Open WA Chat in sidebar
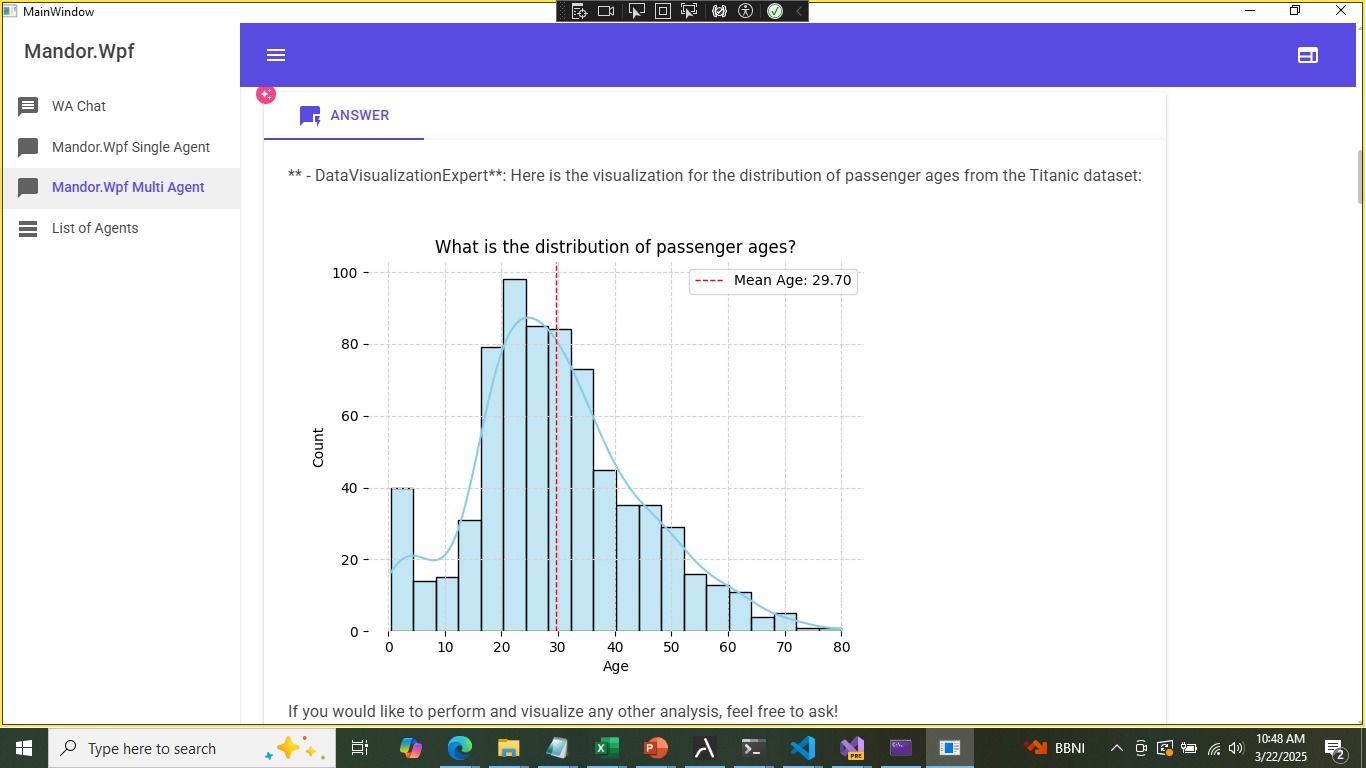This screenshot has height=768, width=1366. pyautogui.click(x=79, y=106)
